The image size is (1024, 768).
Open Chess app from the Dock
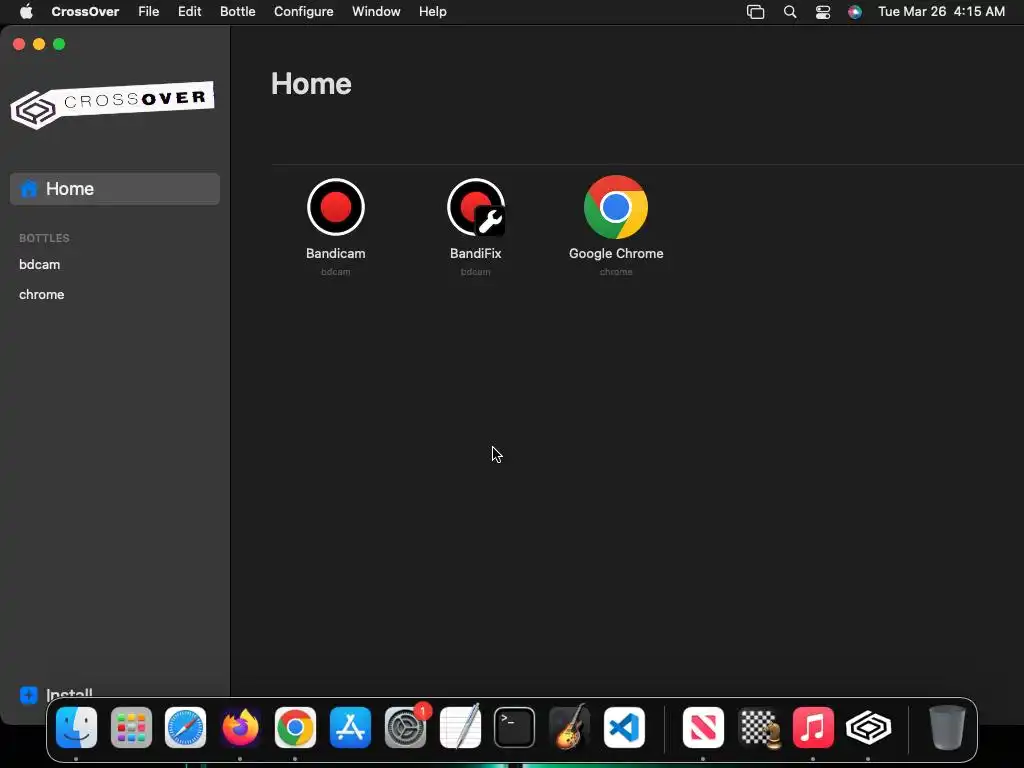[759, 727]
